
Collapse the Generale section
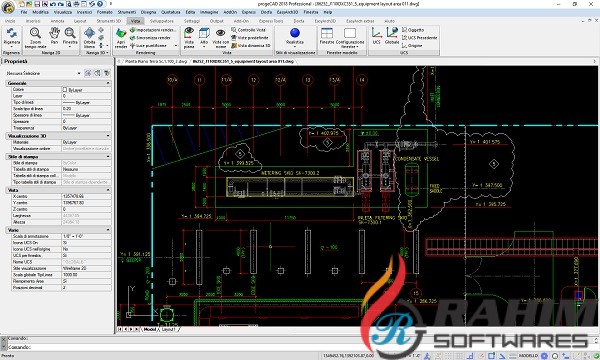108,83
